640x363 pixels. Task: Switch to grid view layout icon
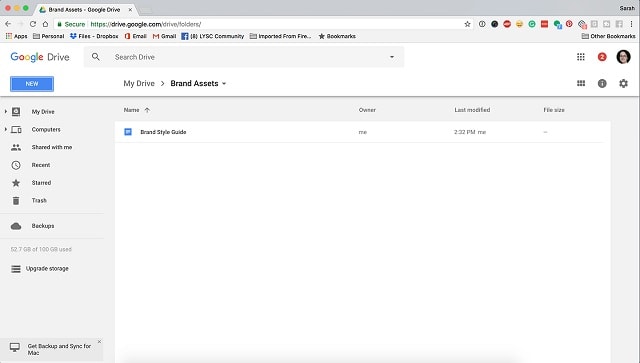(x=581, y=83)
